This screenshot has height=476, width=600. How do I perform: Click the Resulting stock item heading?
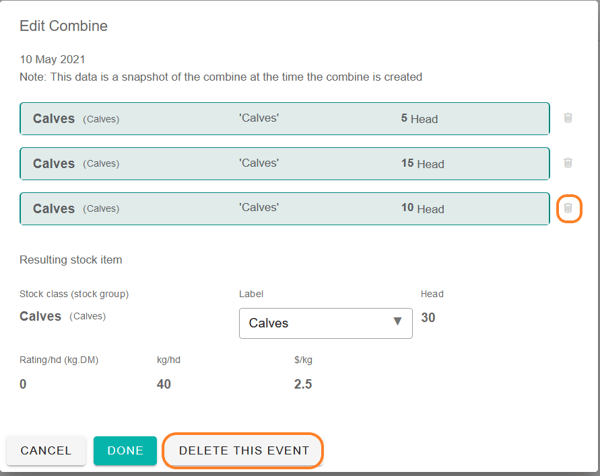pyautogui.click(x=70, y=260)
